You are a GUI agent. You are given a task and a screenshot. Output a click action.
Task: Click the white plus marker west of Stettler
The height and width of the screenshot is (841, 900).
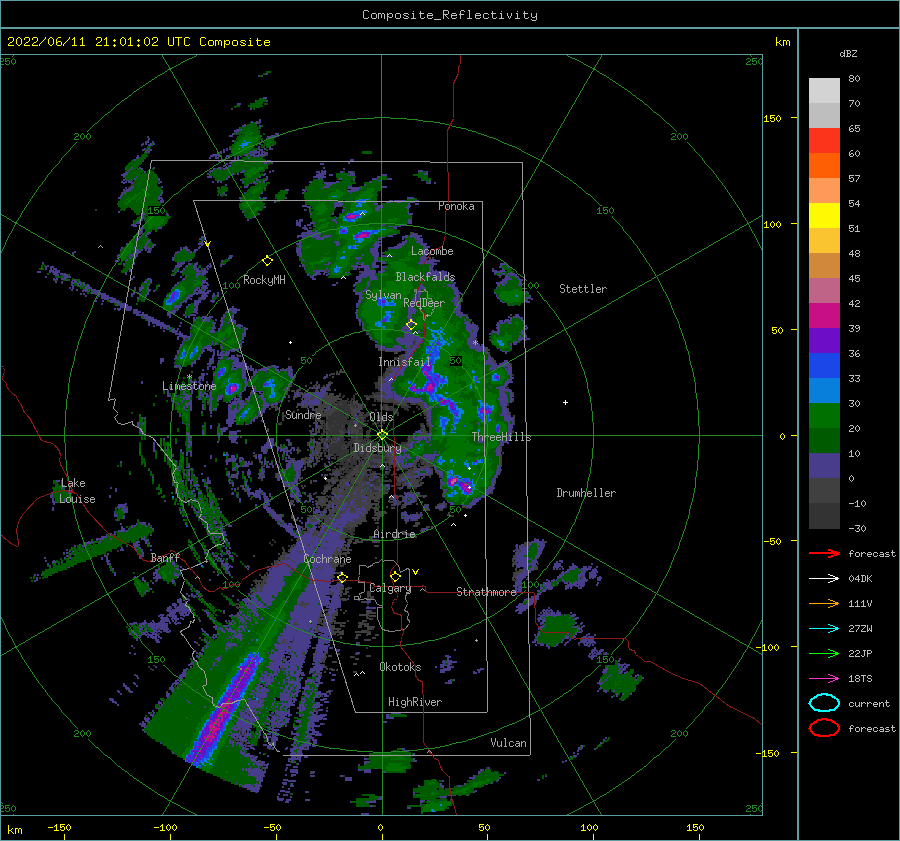[565, 402]
